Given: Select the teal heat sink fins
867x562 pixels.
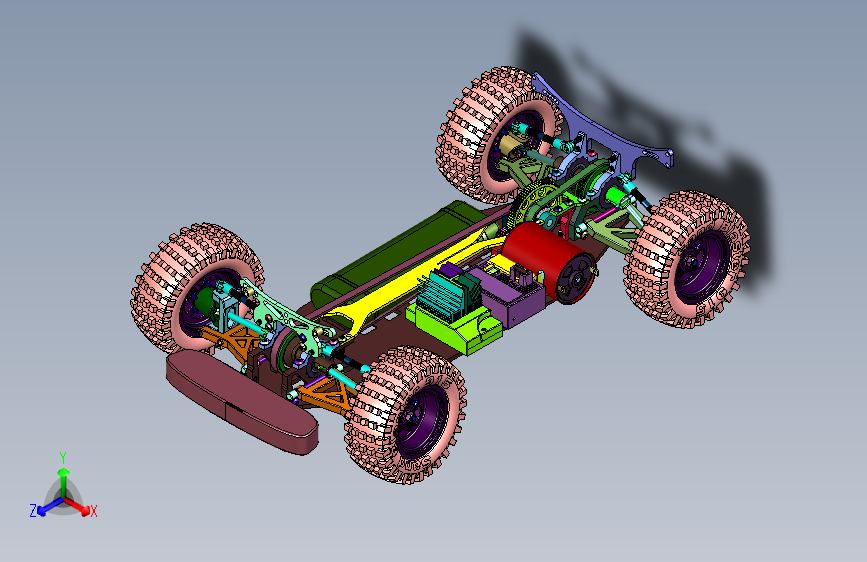Looking at the screenshot, I should click(442, 295).
